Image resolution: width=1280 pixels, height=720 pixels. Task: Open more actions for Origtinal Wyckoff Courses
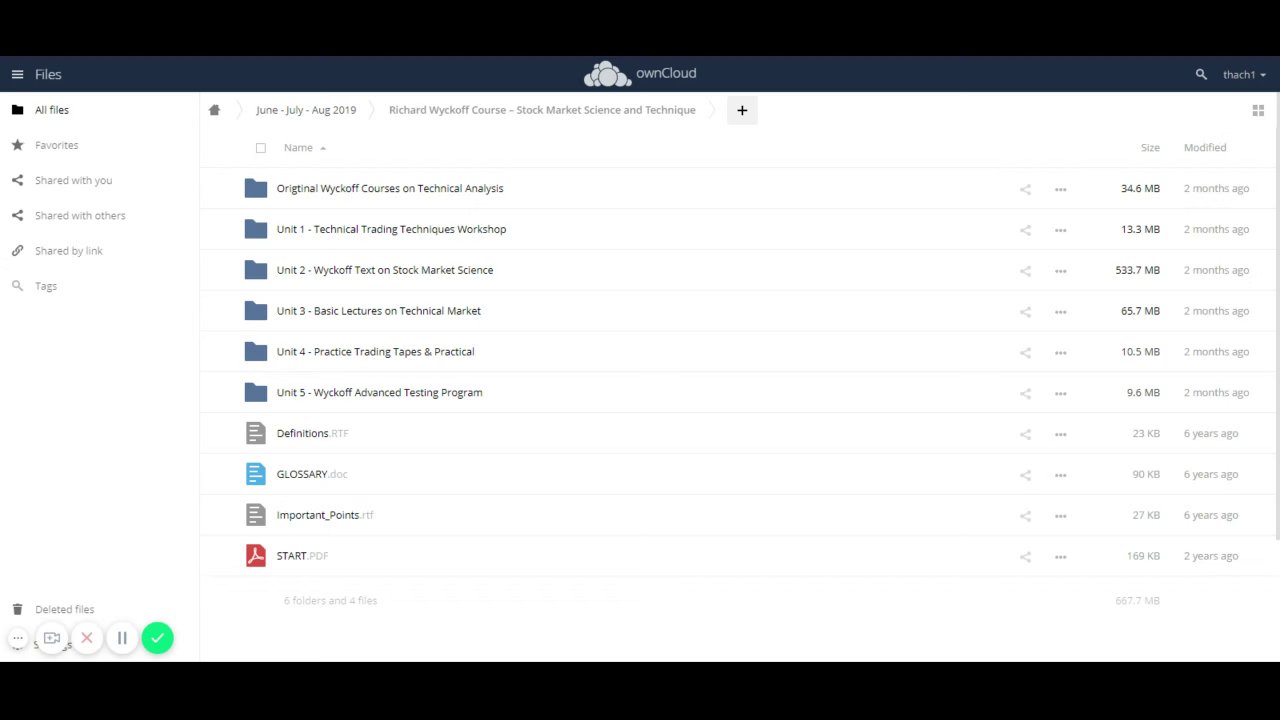coord(1060,189)
